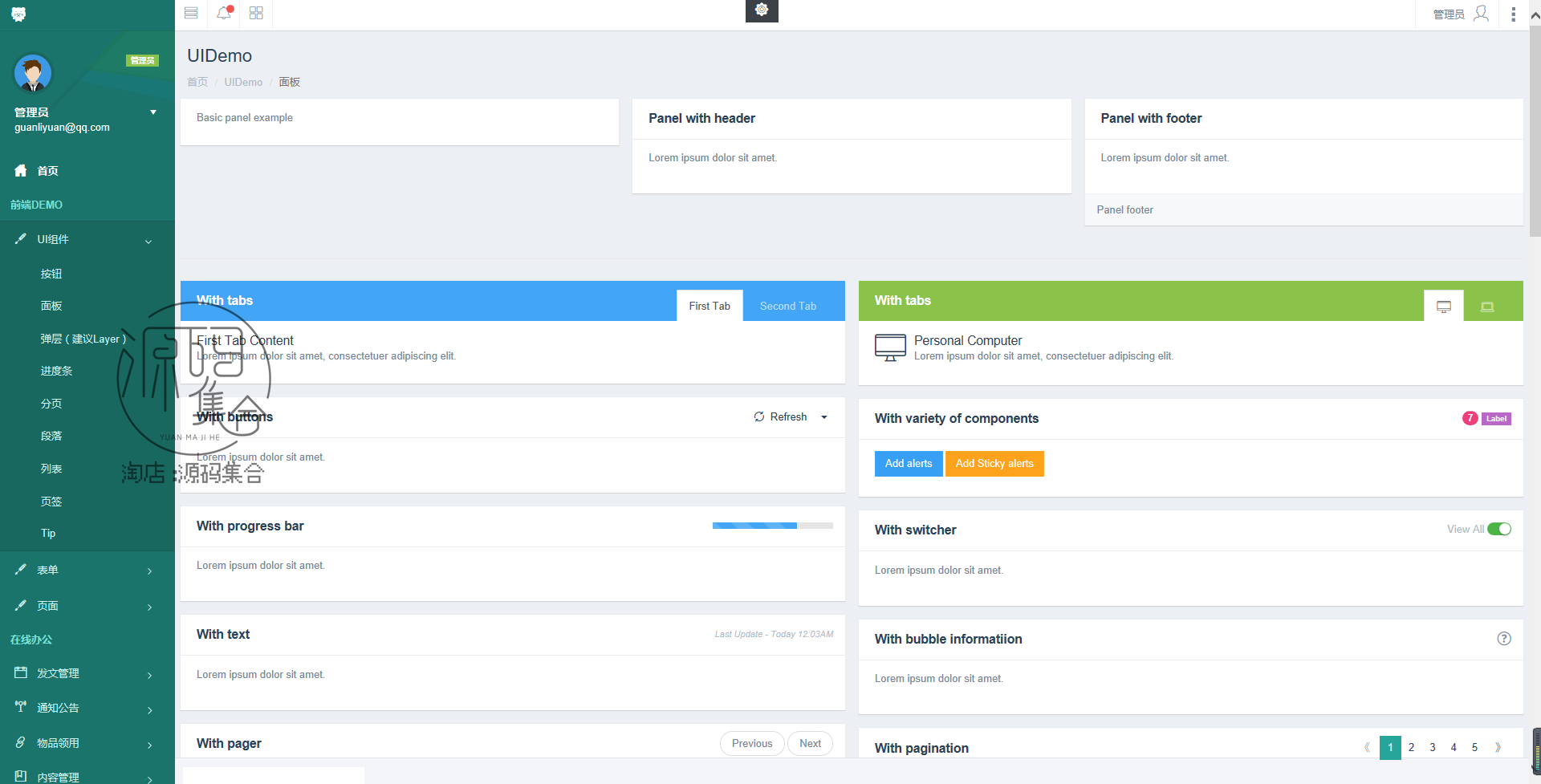Image resolution: width=1541 pixels, height=784 pixels.
Task: Click the UIDemo breadcrumb link
Action: [243, 82]
